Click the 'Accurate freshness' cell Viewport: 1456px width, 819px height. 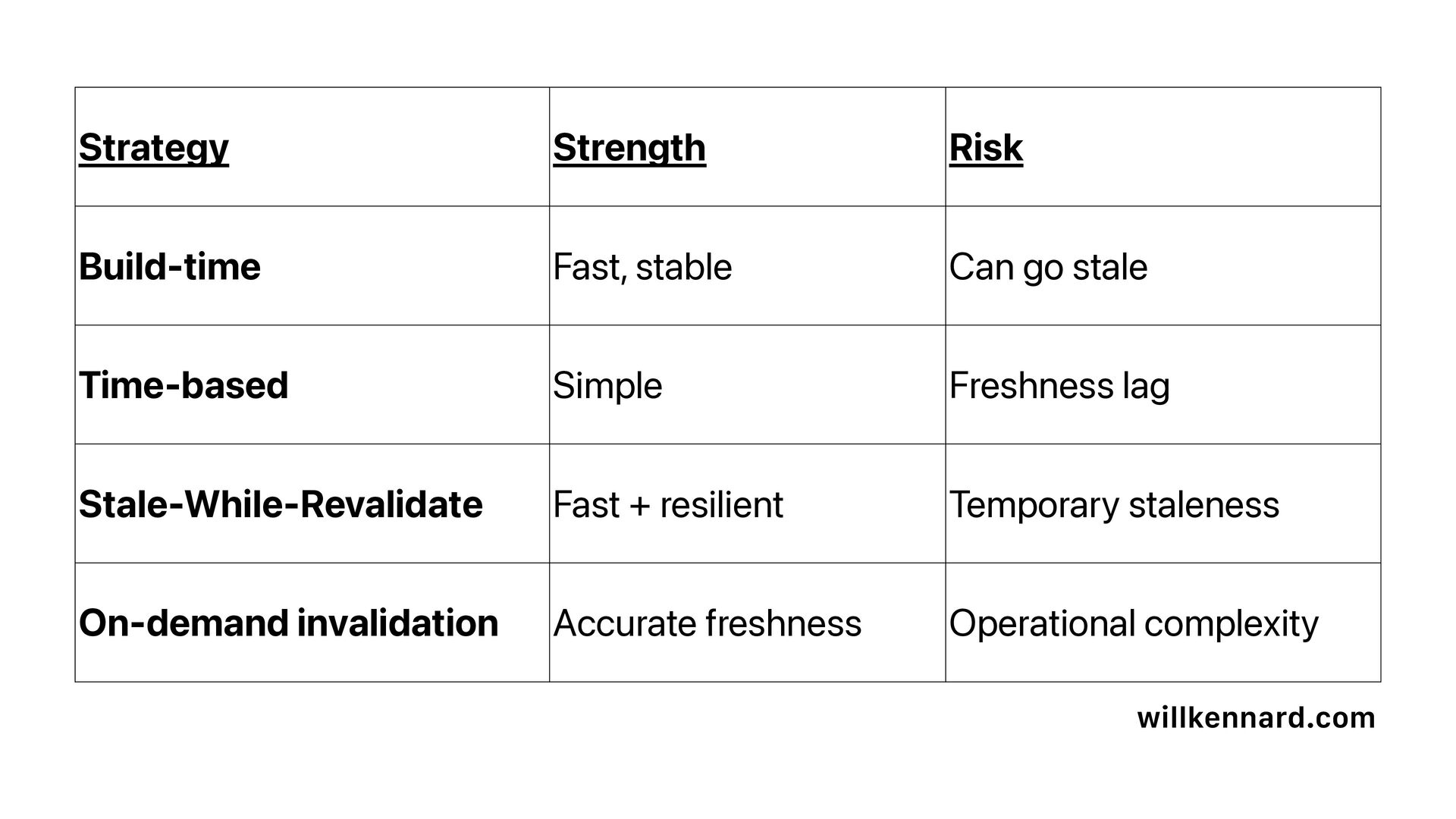tap(747, 623)
